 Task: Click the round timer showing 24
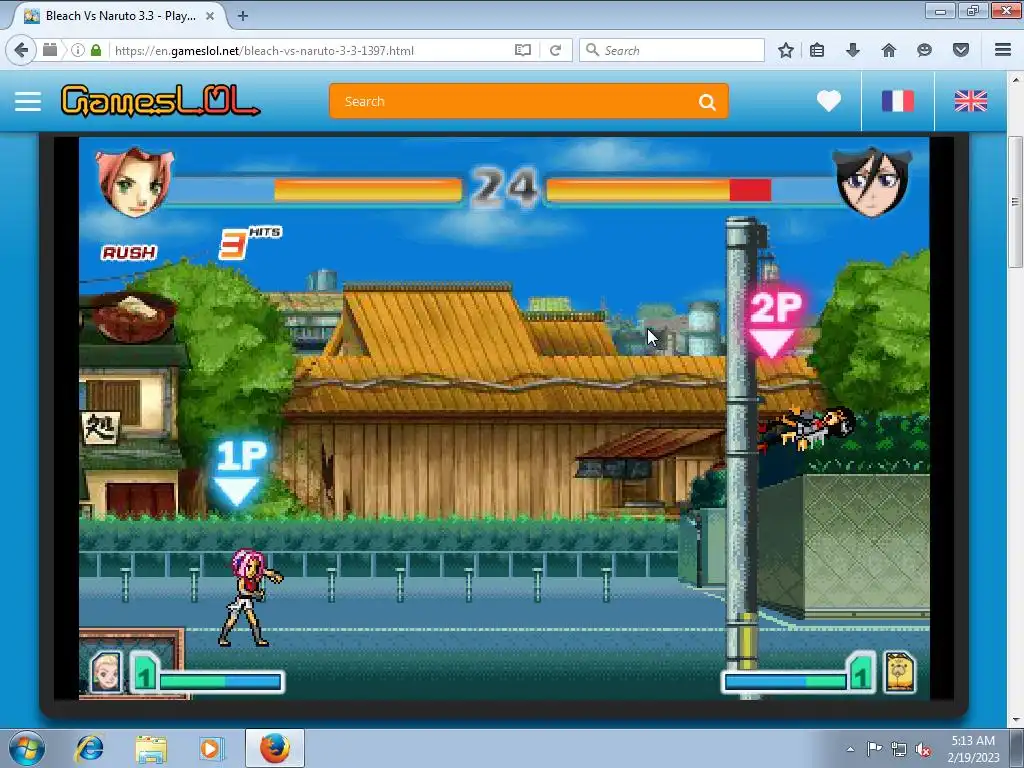point(504,188)
